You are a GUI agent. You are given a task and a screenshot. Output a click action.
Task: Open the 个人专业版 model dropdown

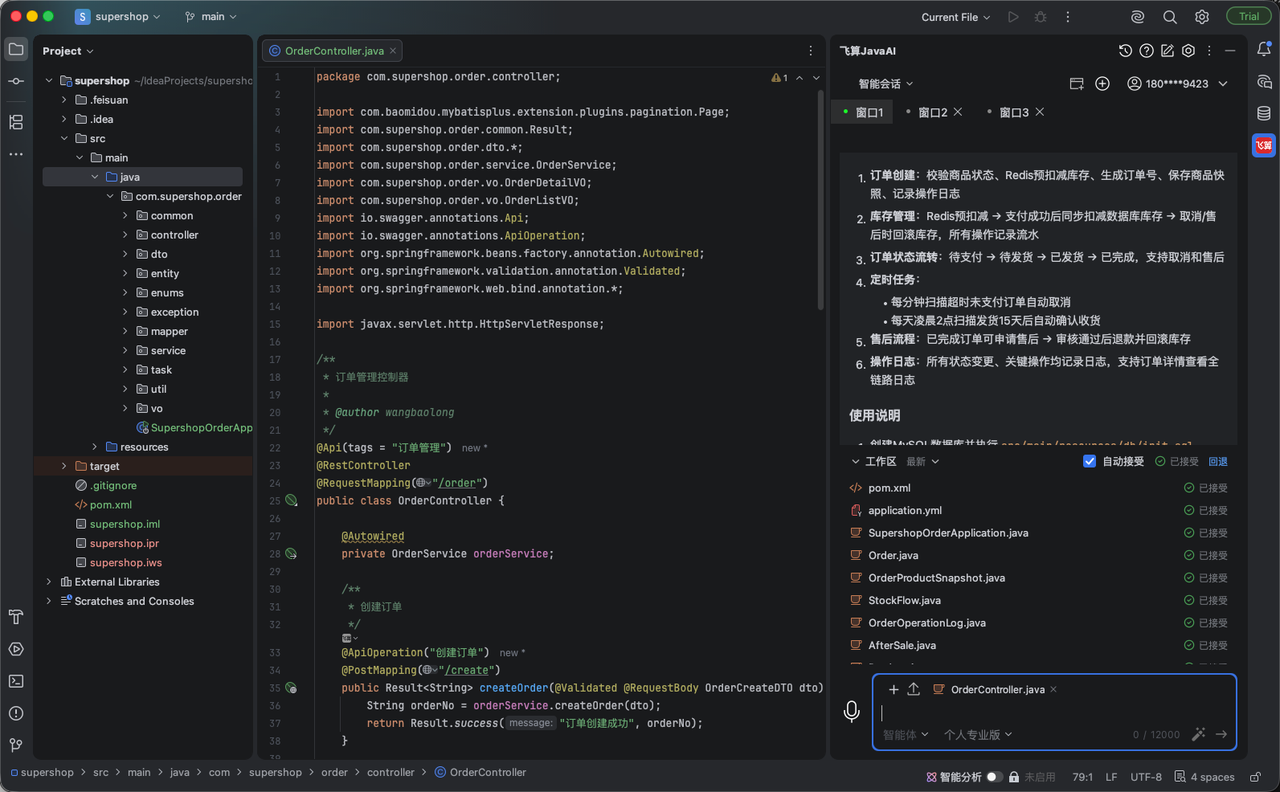978,734
